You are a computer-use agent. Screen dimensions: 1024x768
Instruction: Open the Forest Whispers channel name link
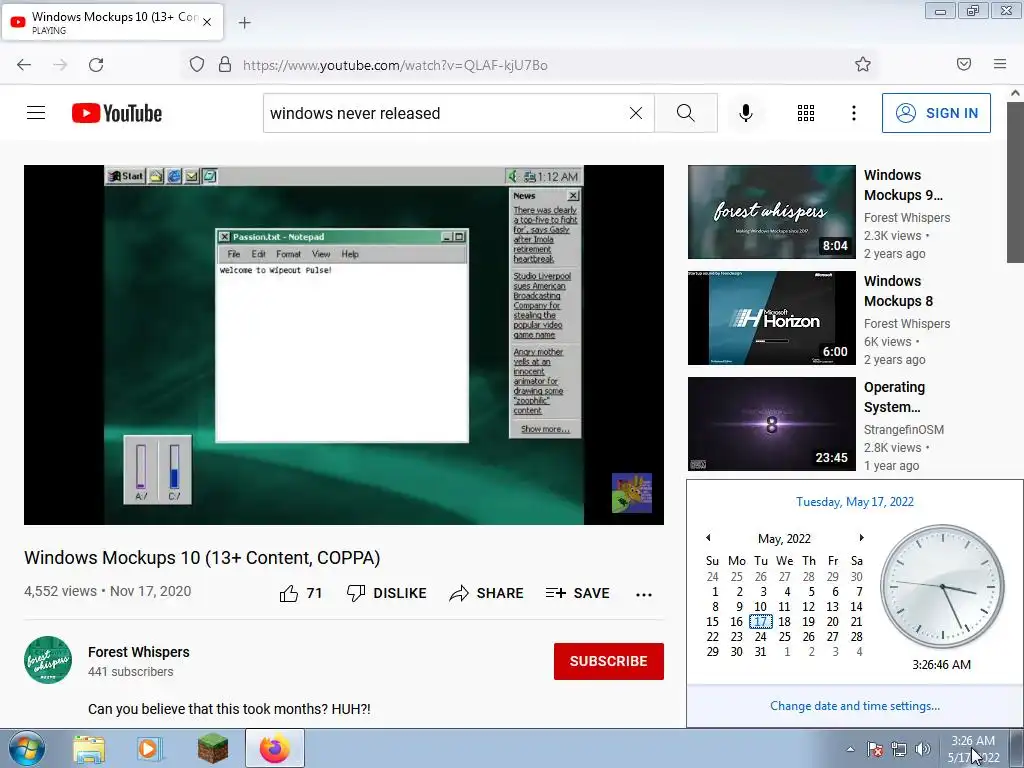[x=138, y=652]
